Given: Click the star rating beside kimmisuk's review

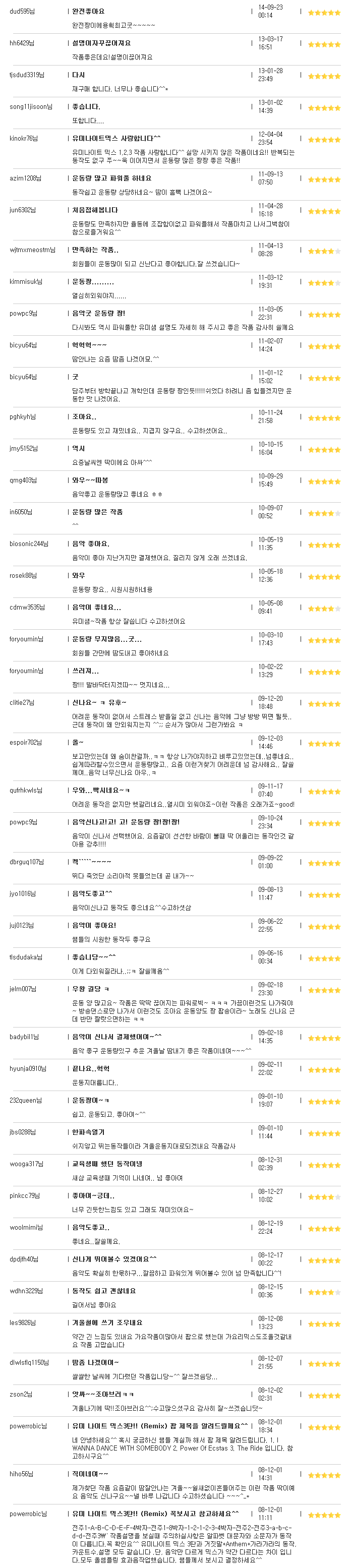Looking at the screenshot, I should point(324,282).
